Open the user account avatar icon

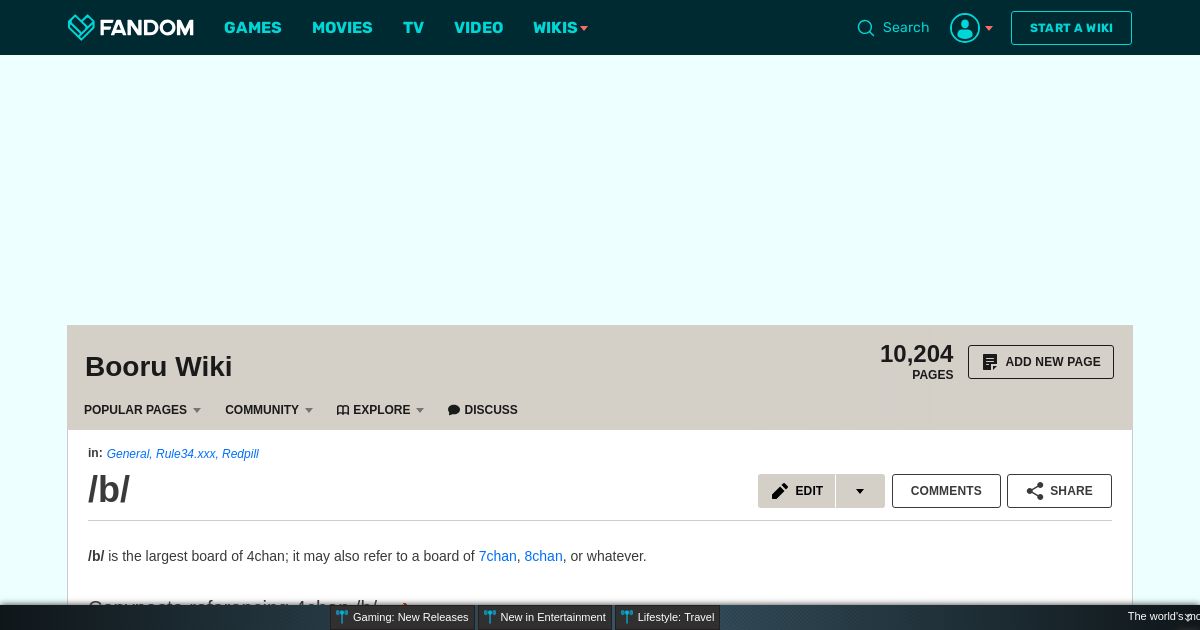(965, 28)
